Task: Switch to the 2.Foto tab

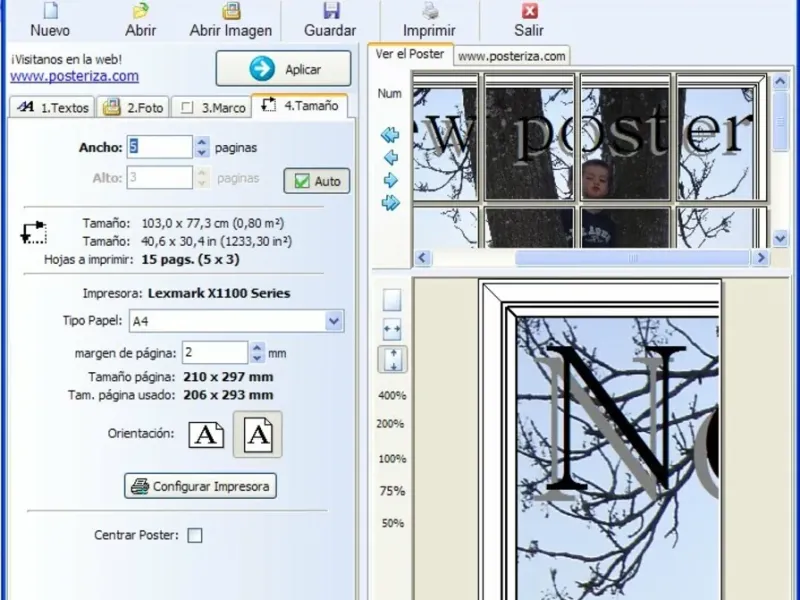Action: (x=133, y=107)
